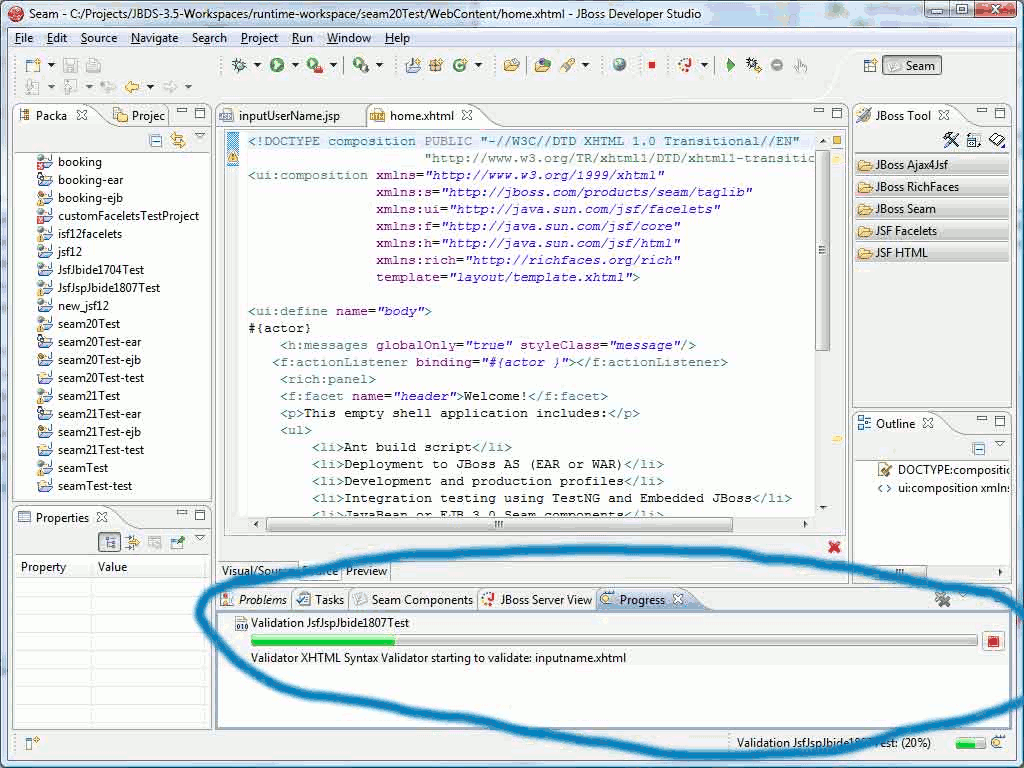The height and width of the screenshot is (768, 1024).
Task: Open the Properties view menu arrow
Action: click(200, 539)
